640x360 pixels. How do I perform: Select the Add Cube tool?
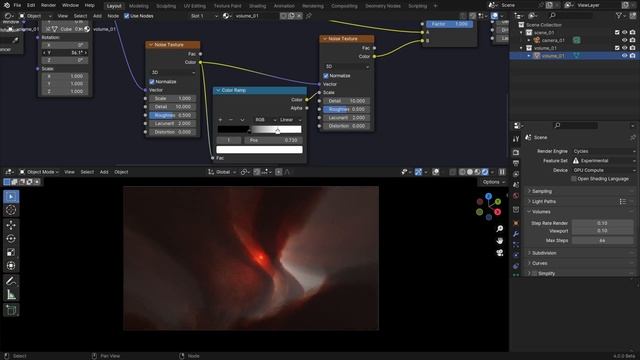[11, 310]
